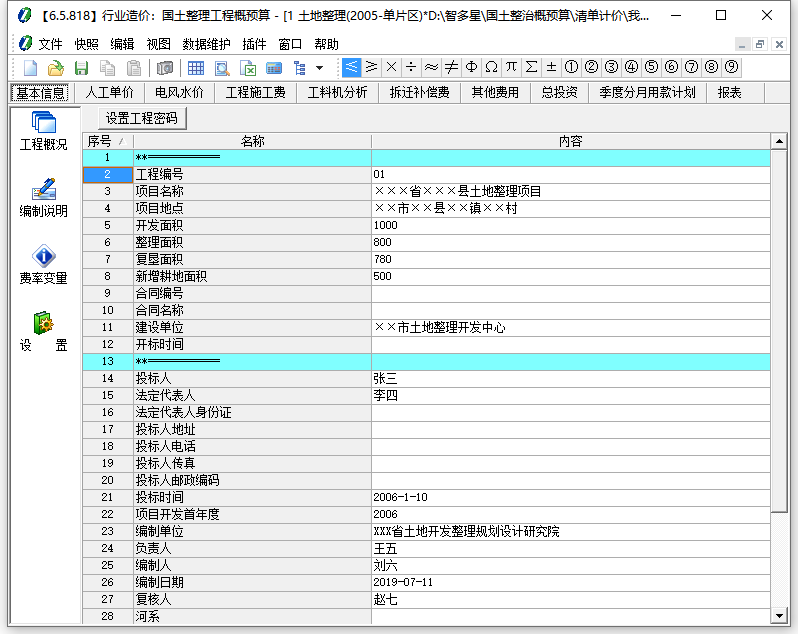This screenshot has height=634, width=798.
Task: Open the 数据维护 menu
Action: point(206,44)
